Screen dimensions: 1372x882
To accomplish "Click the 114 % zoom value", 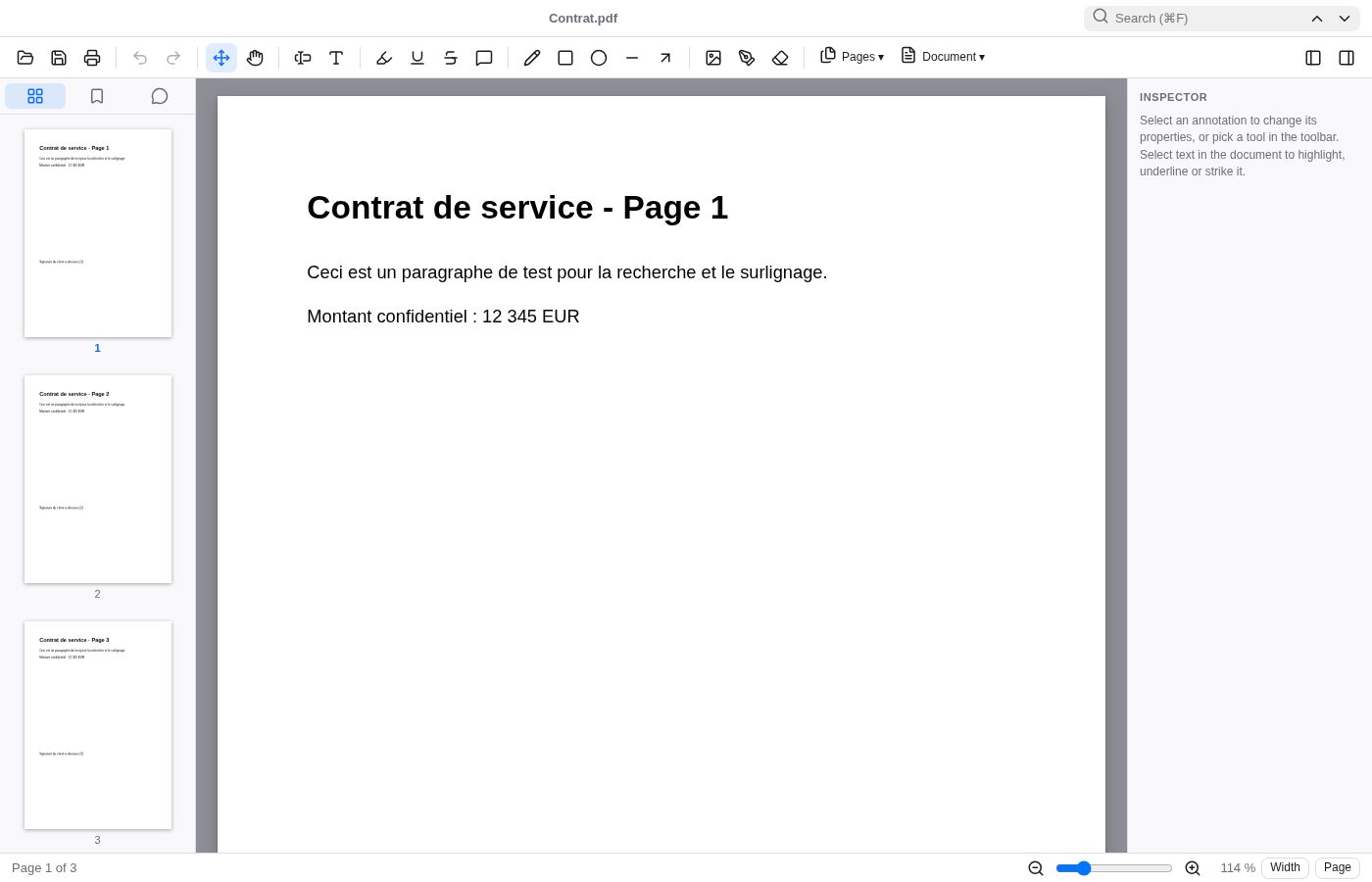I will tap(1238, 868).
